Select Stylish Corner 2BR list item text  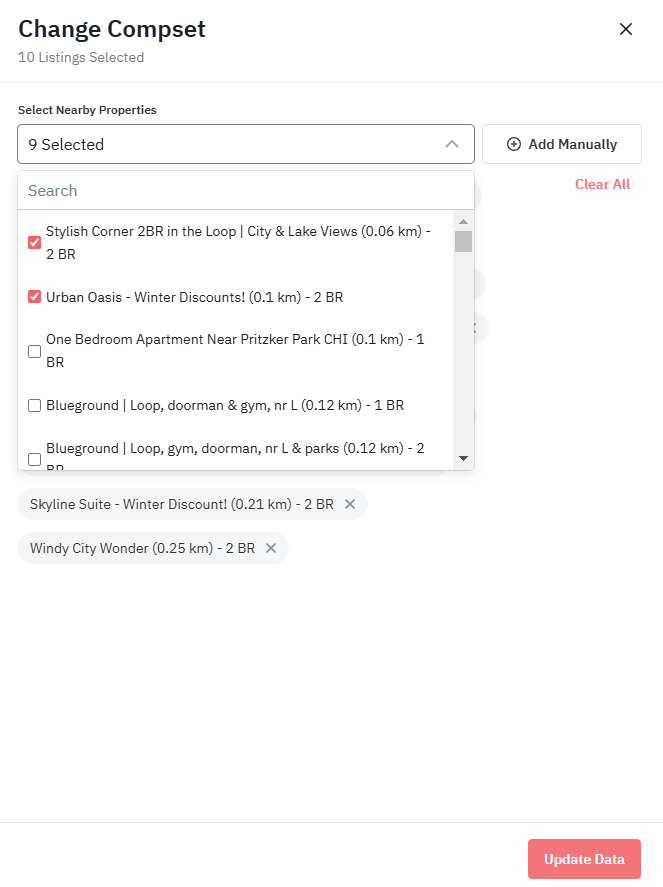click(238, 243)
